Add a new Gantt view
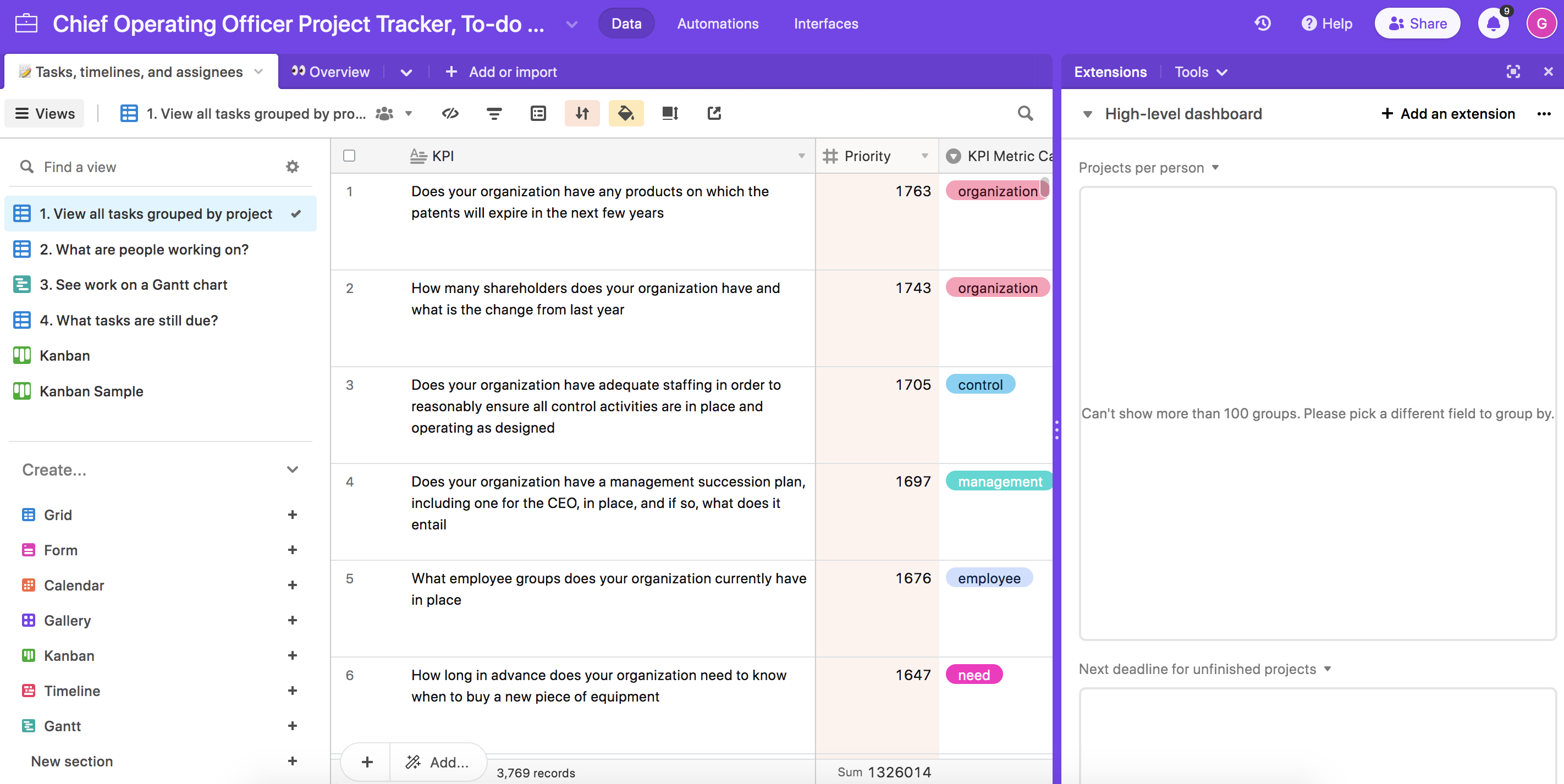The image size is (1564, 784). click(x=292, y=726)
